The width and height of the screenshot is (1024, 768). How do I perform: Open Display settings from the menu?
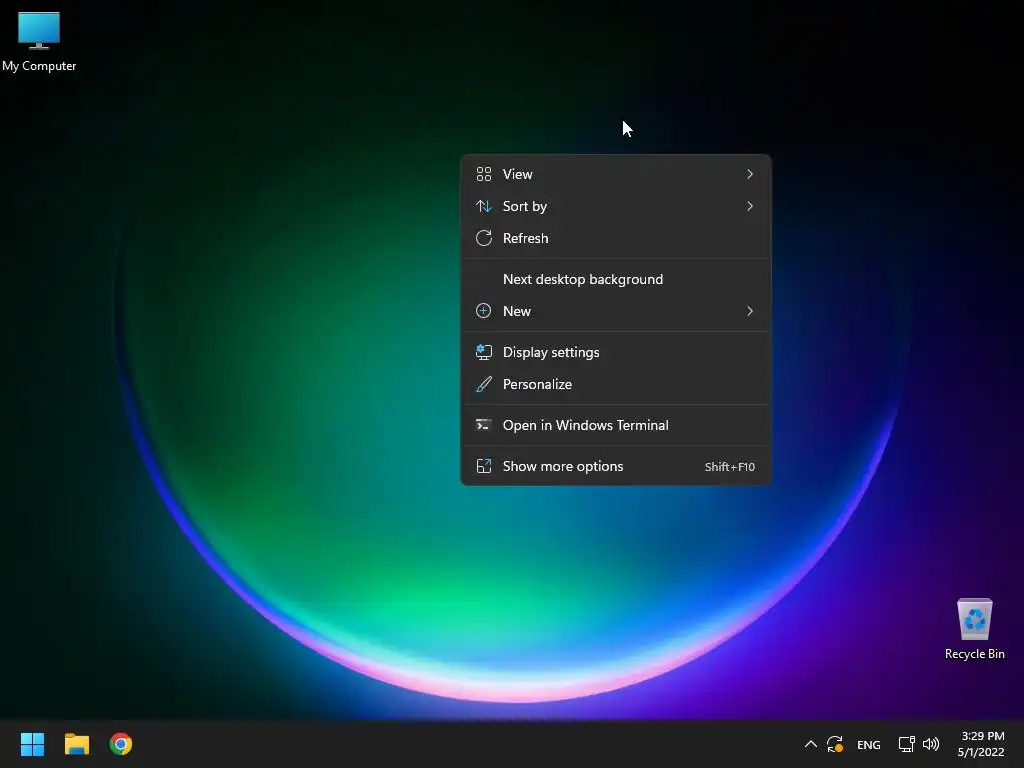point(616,353)
